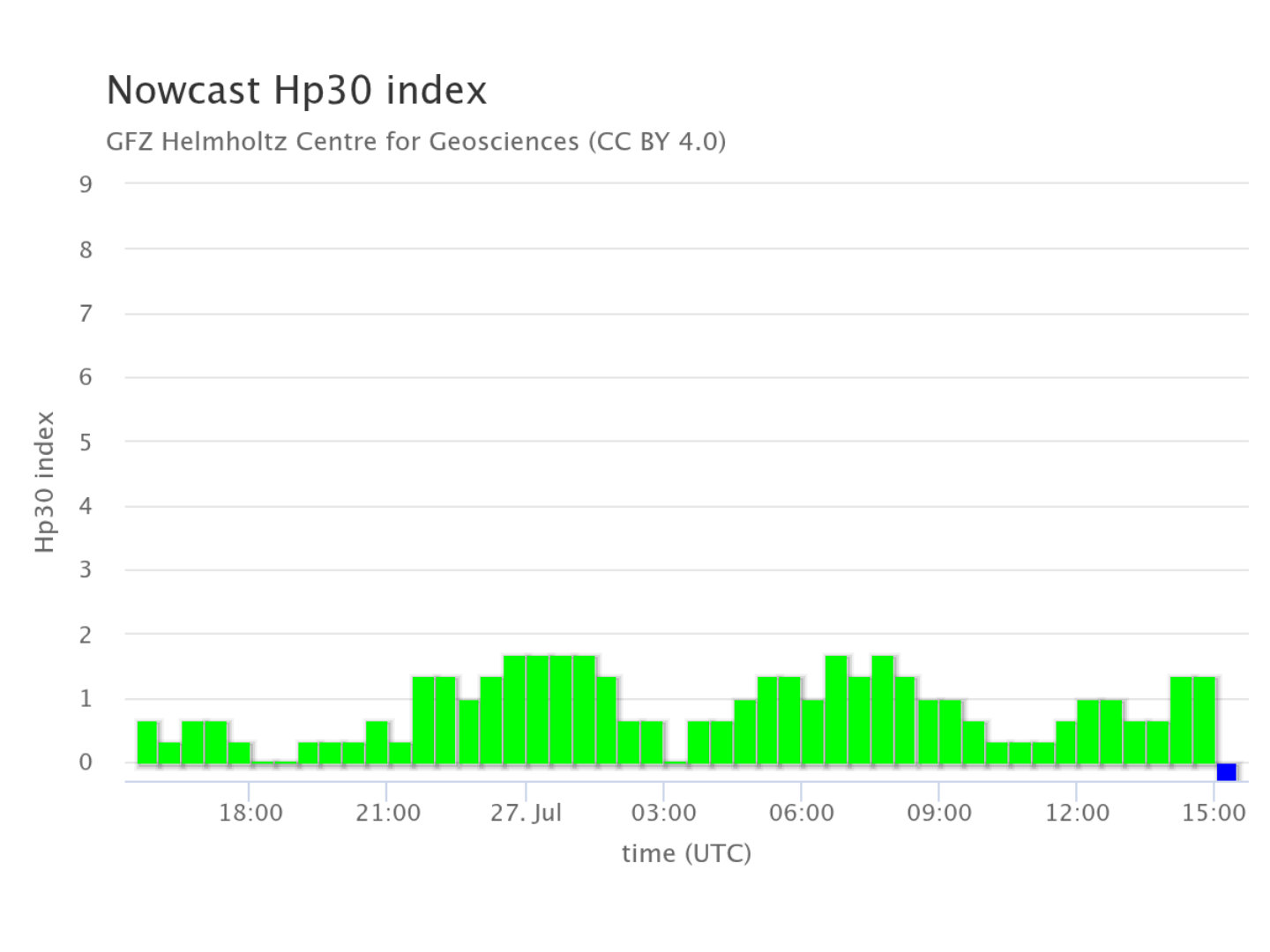Viewport: 1270px width, 952px height.
Task: Click the GFZ Helmholtz Centre for Geosciences subtitle
Action: tap(416, 142)
